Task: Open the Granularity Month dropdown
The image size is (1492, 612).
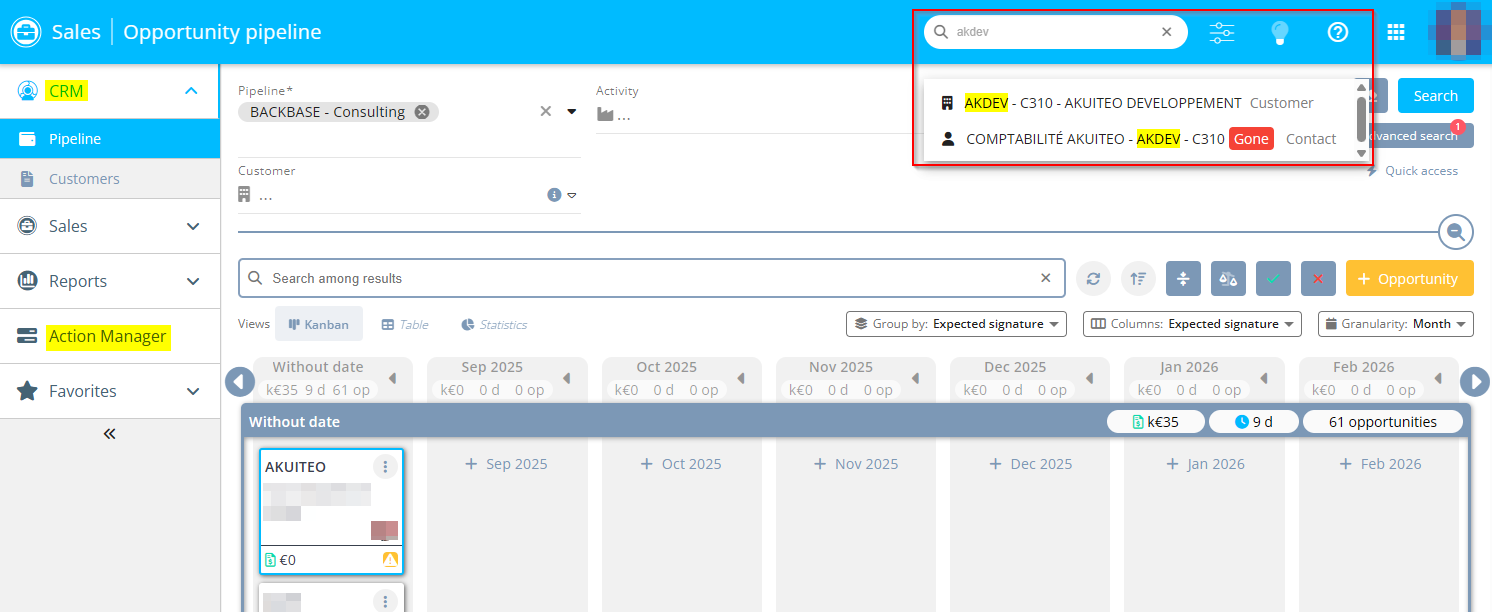Action: (1396, 324)
